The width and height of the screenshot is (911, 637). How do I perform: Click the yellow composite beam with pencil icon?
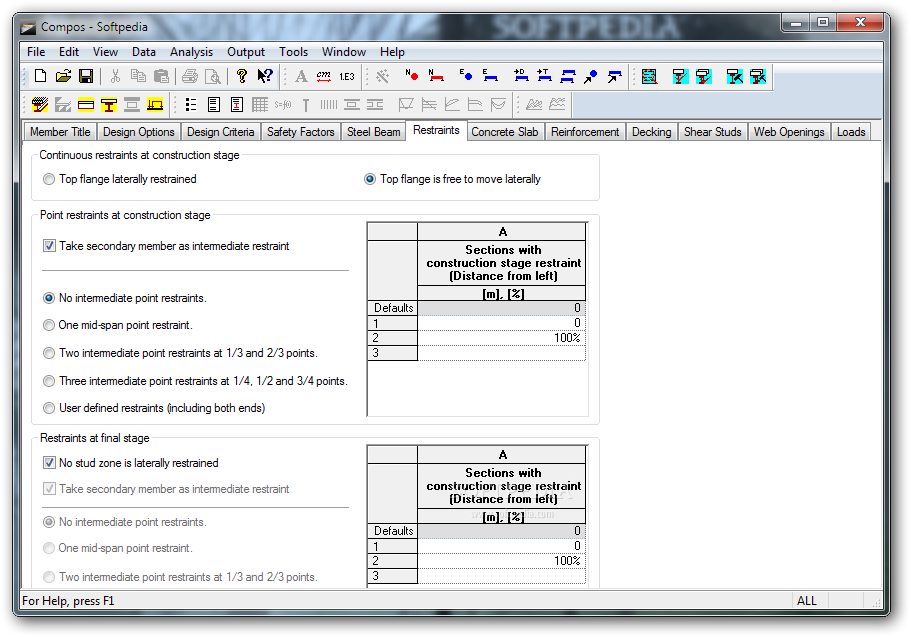tap(40, 105)
